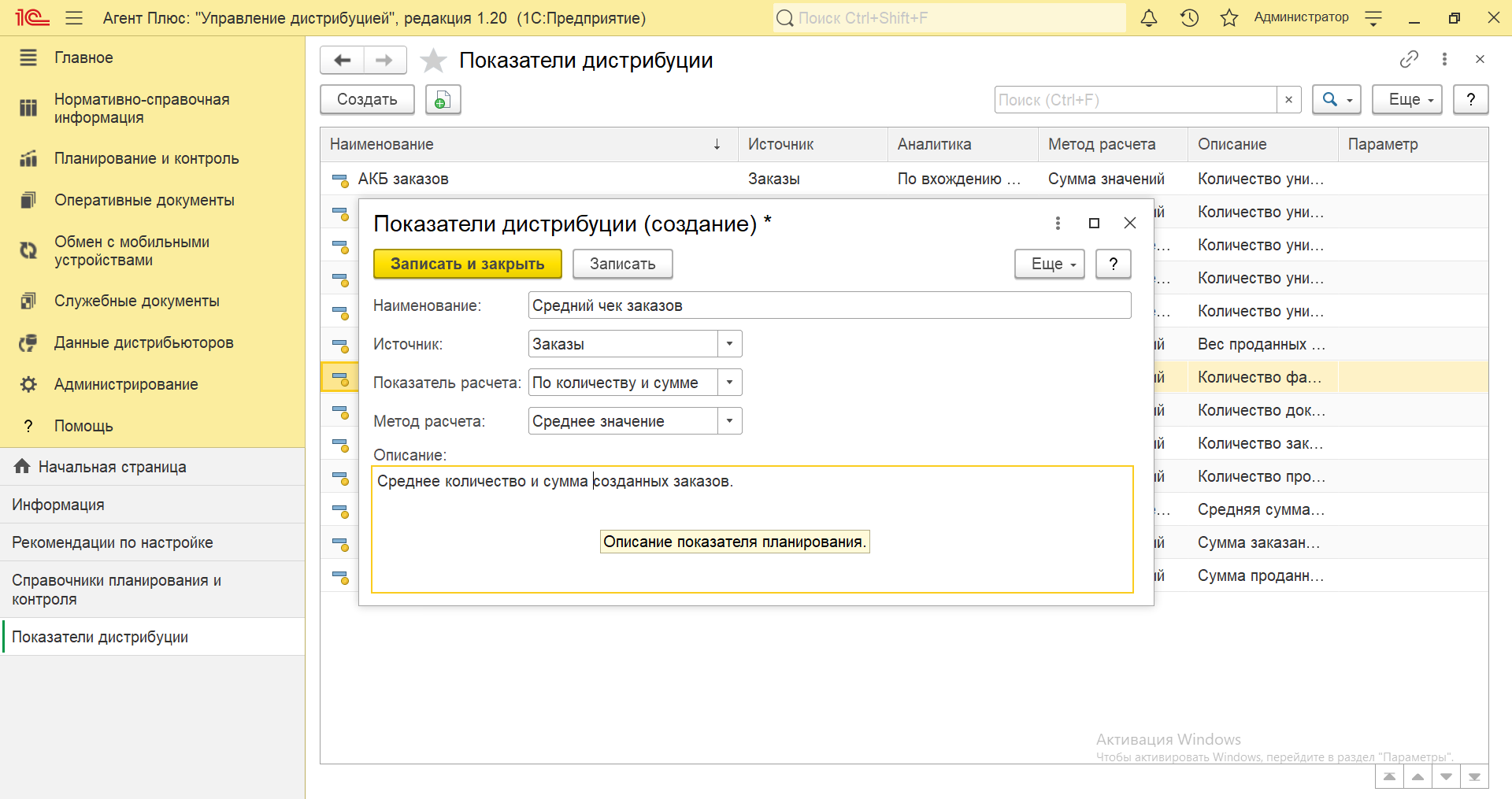Jump to the list beginning arrow
Image resolution: width=1512 pixels, height=799 pixels.
click(1389, 776)
